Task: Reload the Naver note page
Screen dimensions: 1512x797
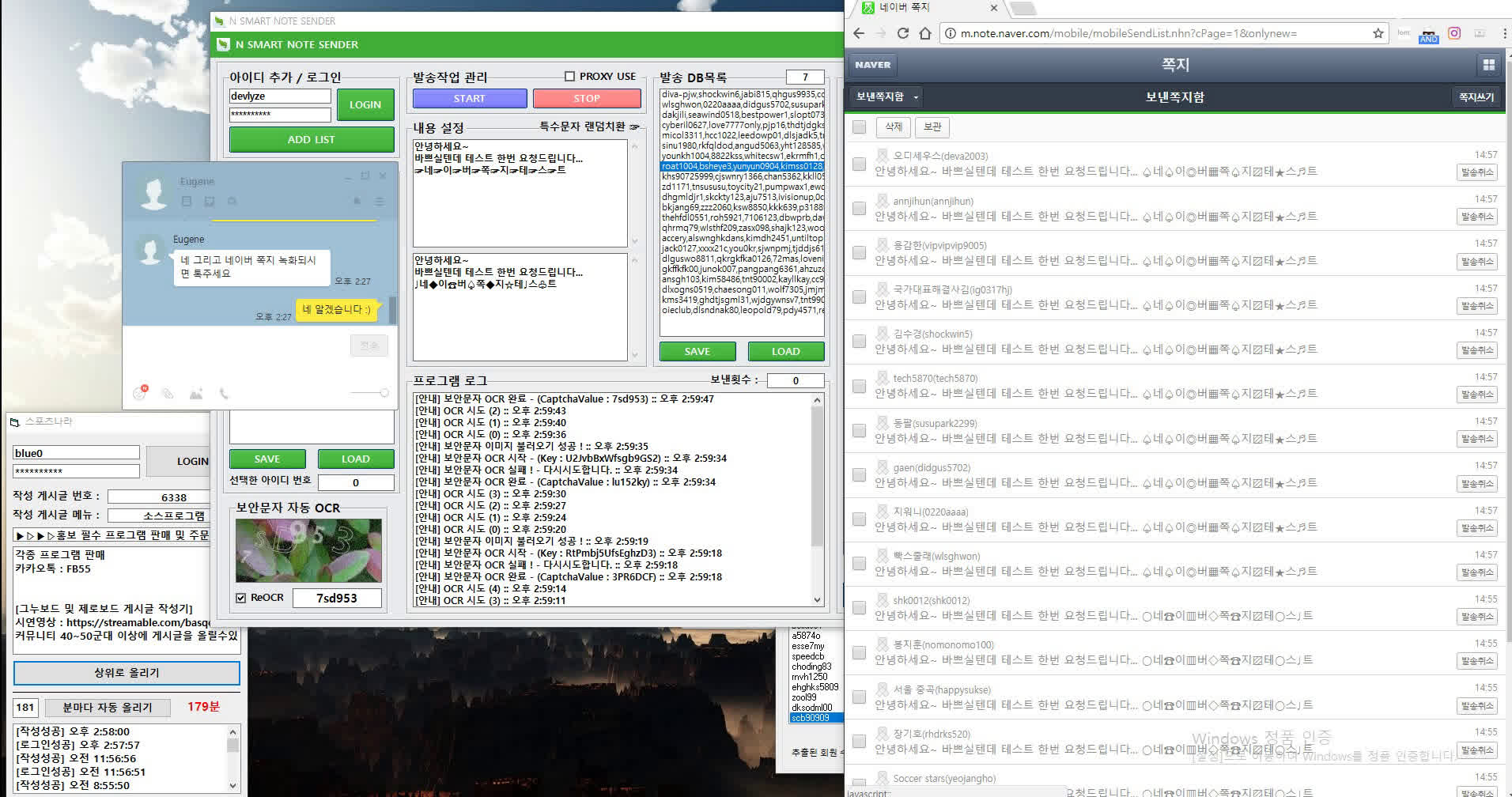Action: [x=903, y=33]
